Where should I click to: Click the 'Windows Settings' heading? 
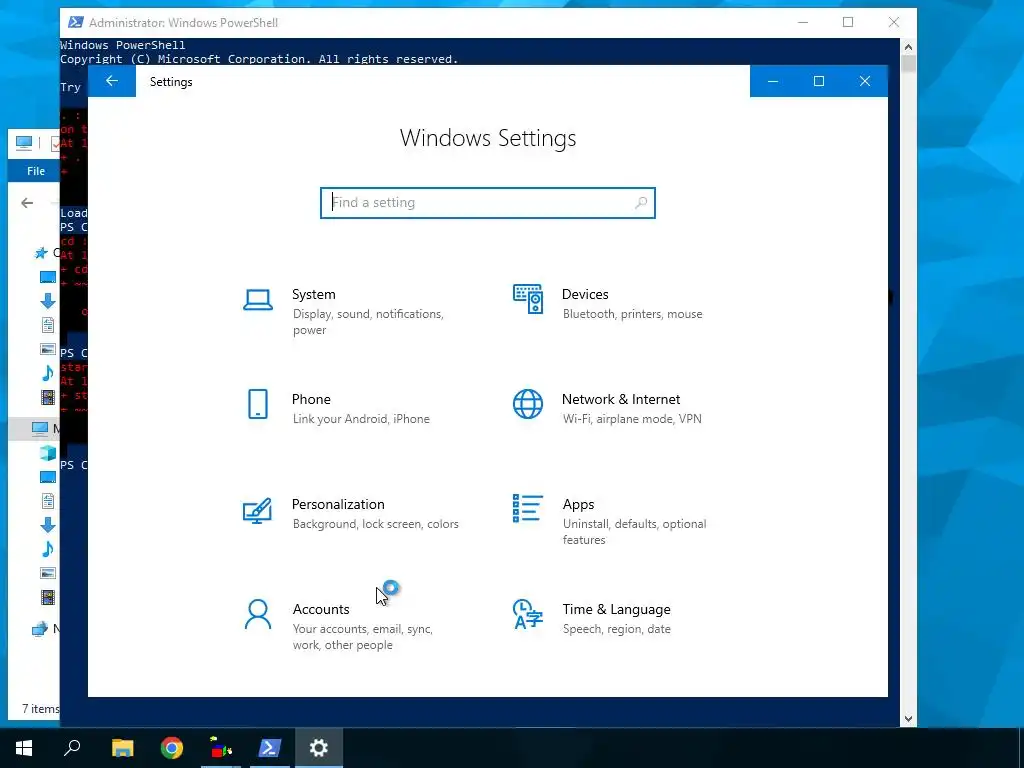point(488,138)
